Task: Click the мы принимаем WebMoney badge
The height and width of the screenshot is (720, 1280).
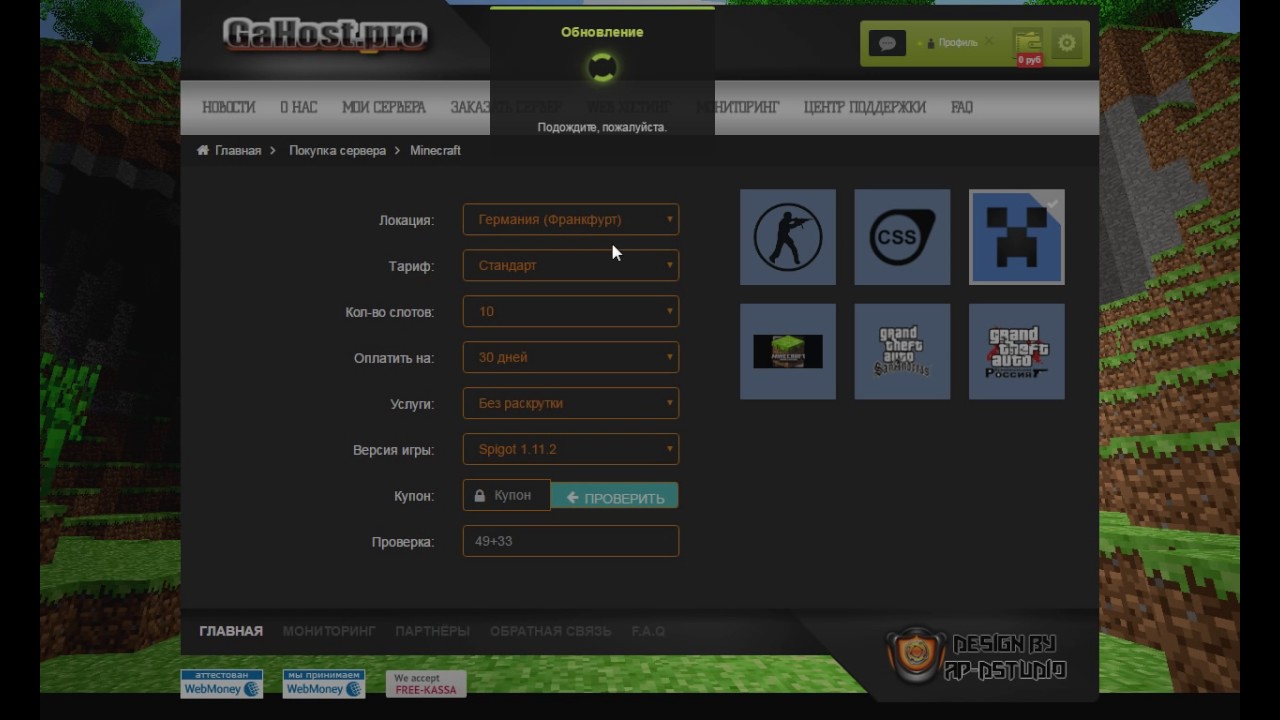Action: pos(324,684)
